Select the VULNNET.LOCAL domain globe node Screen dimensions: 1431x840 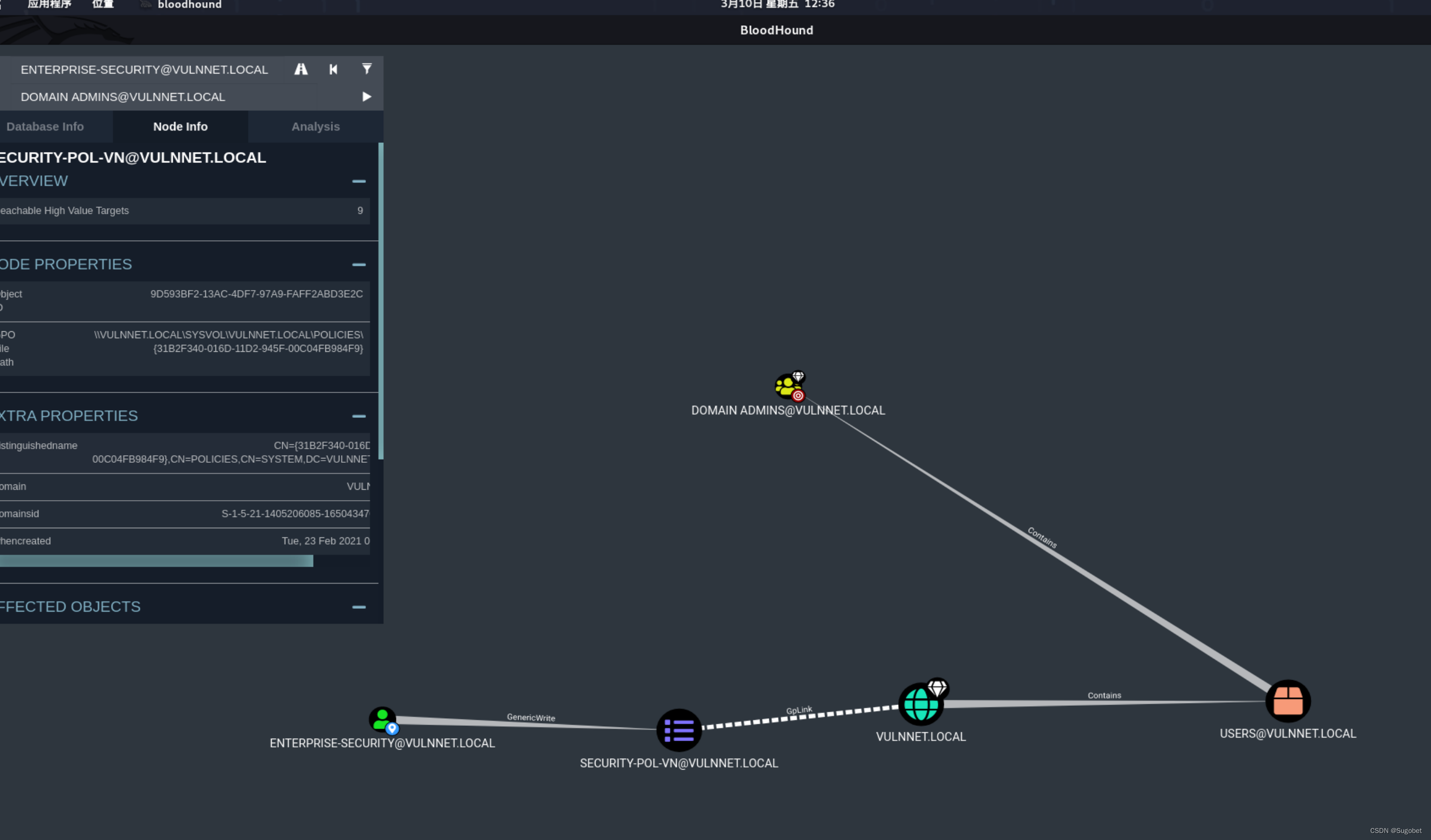click(921, 704)
